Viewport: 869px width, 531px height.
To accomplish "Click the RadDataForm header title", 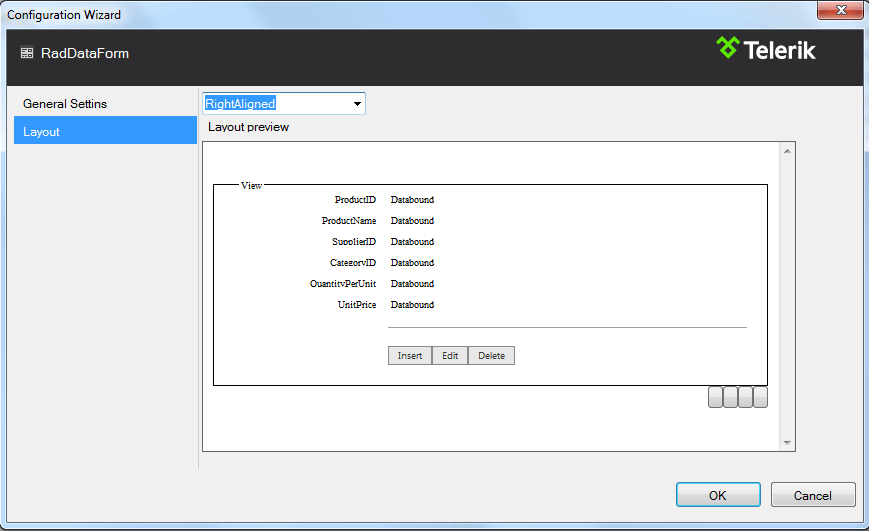I will (x=85, y=53).
